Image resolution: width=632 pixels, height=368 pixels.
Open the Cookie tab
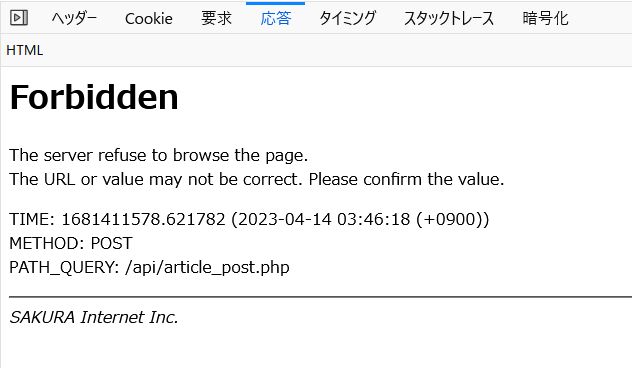(149, 19)
